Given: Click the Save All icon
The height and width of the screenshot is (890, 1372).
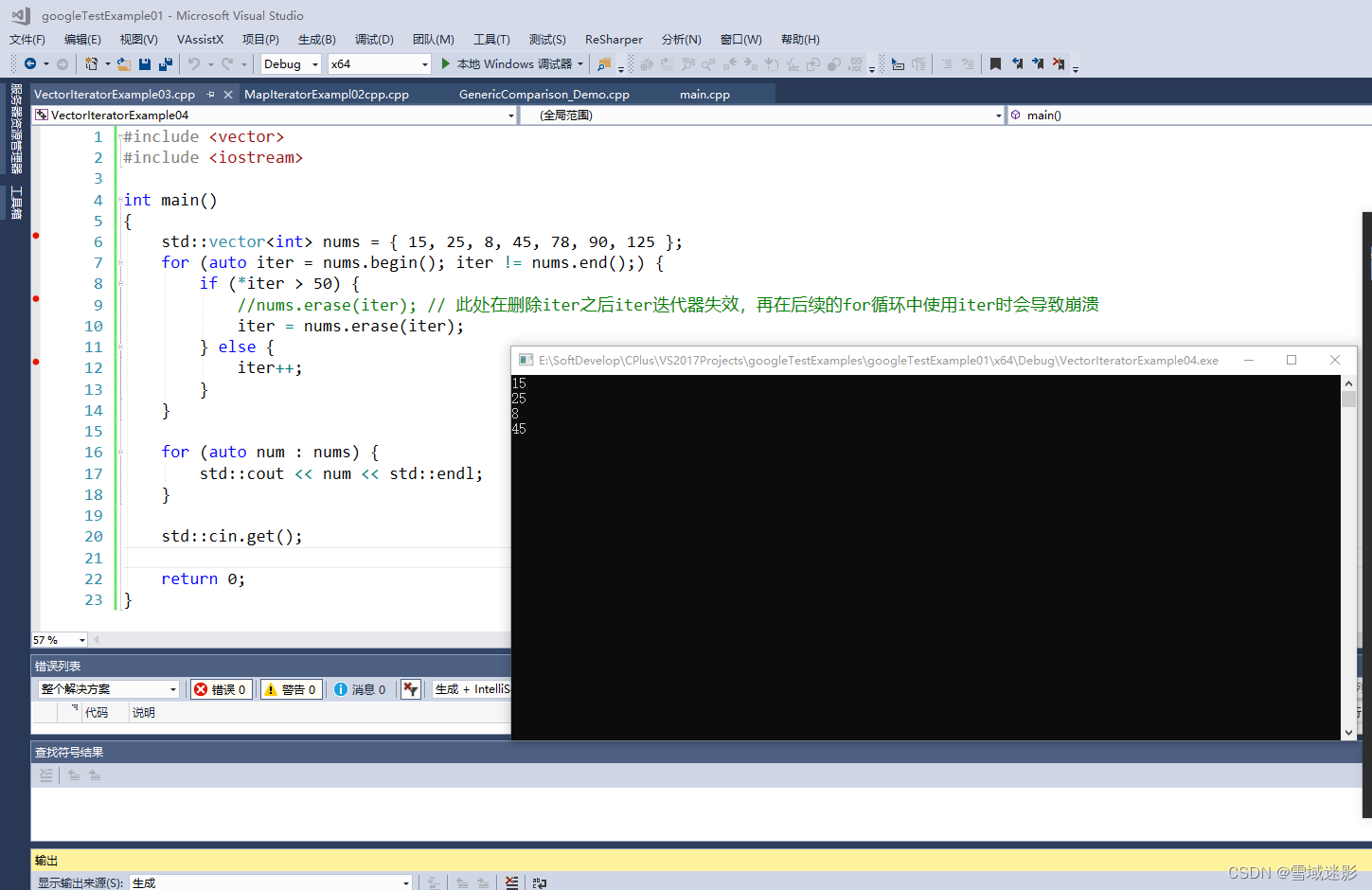Looking at the screenshot, I should coord(166,63).
